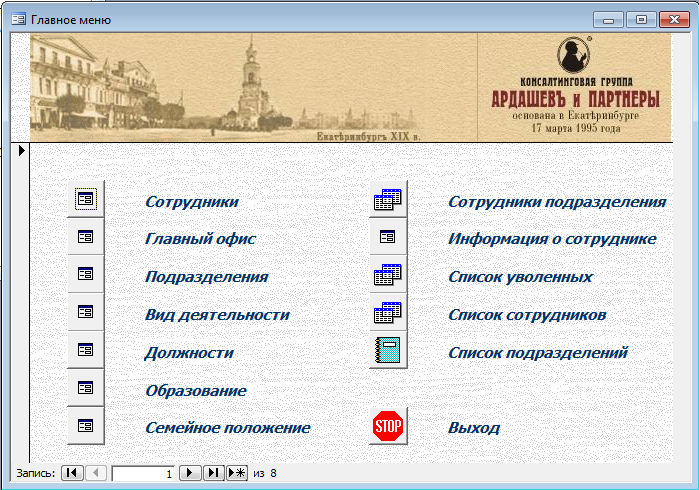This screenshot has width=699, height=490.
Task: Go to the next record
Action: click(189, 473)
